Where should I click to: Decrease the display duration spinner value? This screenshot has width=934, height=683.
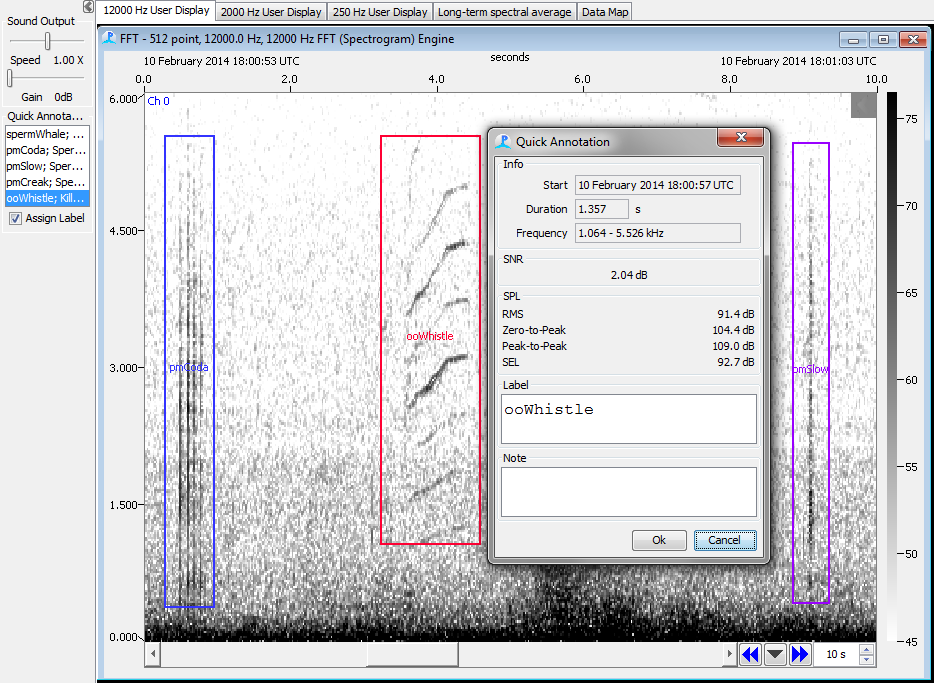point(867,660)
